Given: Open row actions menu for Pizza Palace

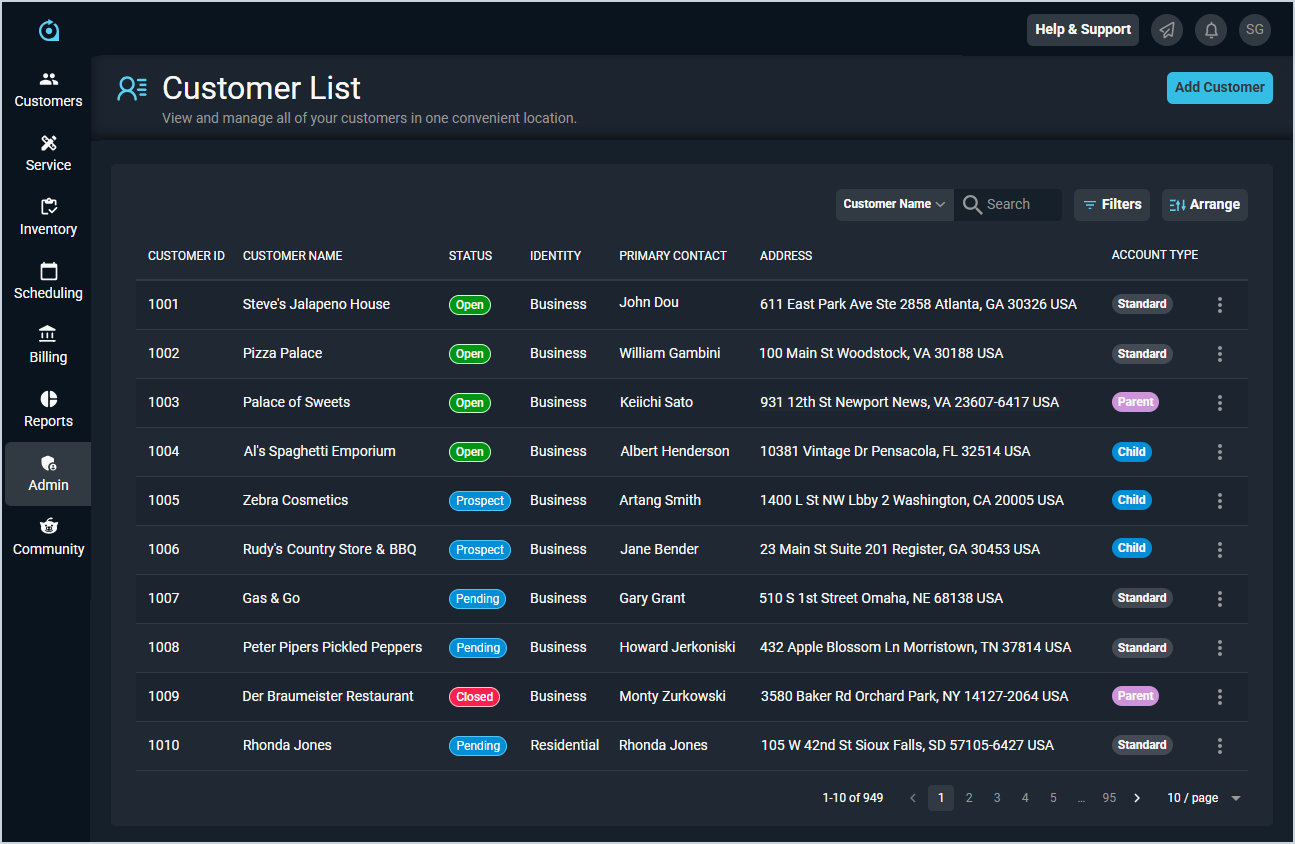Looking at the screenshot, I should (x=1220, y=354).
